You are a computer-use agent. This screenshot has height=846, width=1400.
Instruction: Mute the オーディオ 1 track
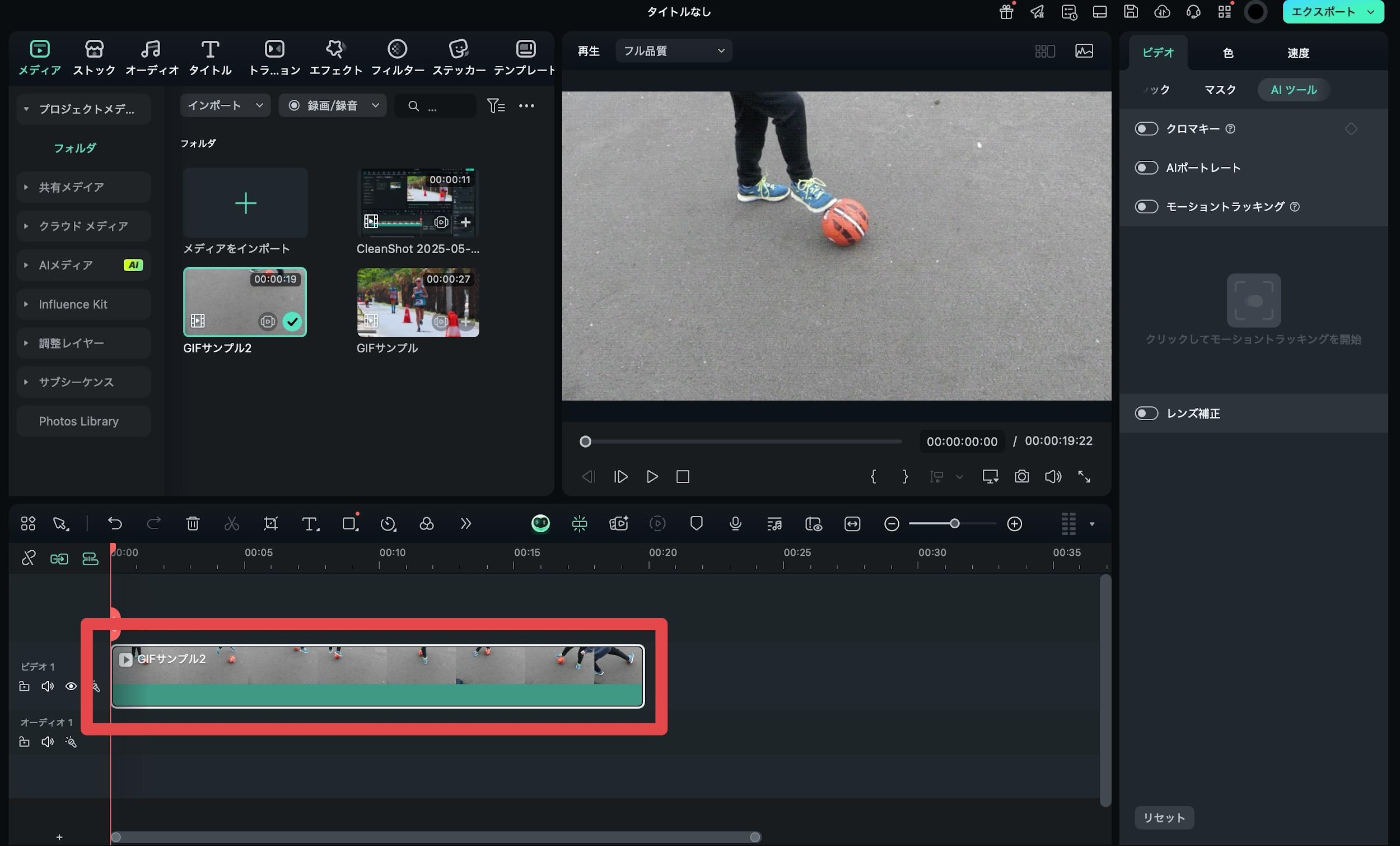point(48,742)
